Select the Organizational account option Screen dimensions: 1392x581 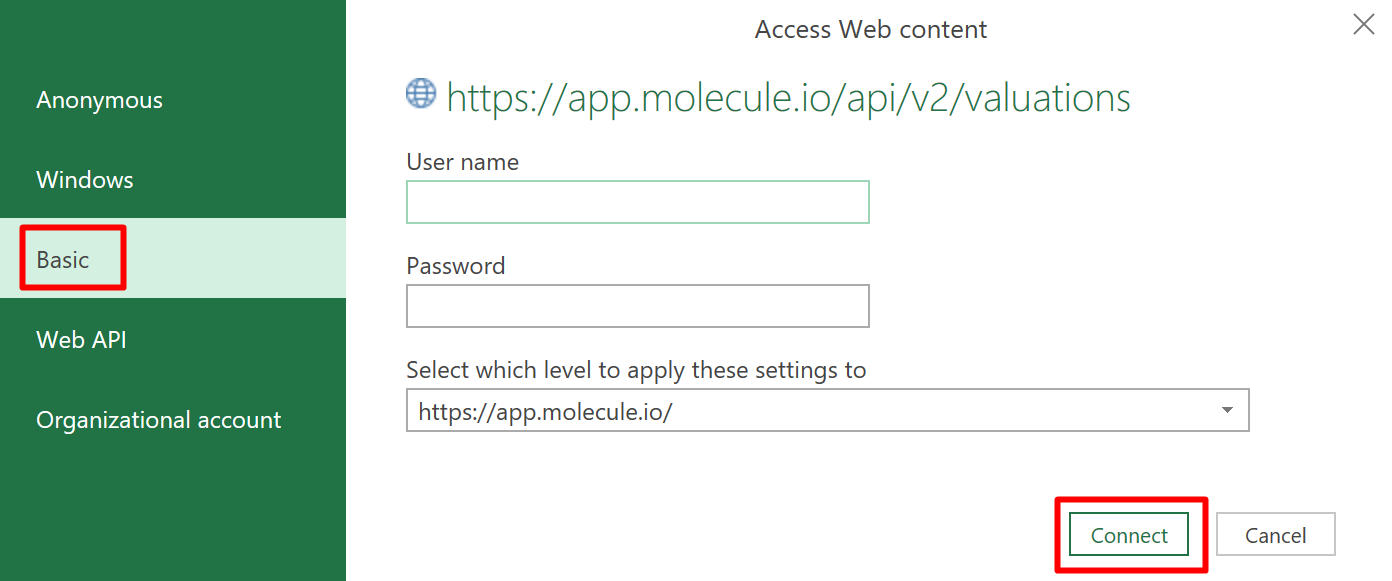[x=159, y=420]
